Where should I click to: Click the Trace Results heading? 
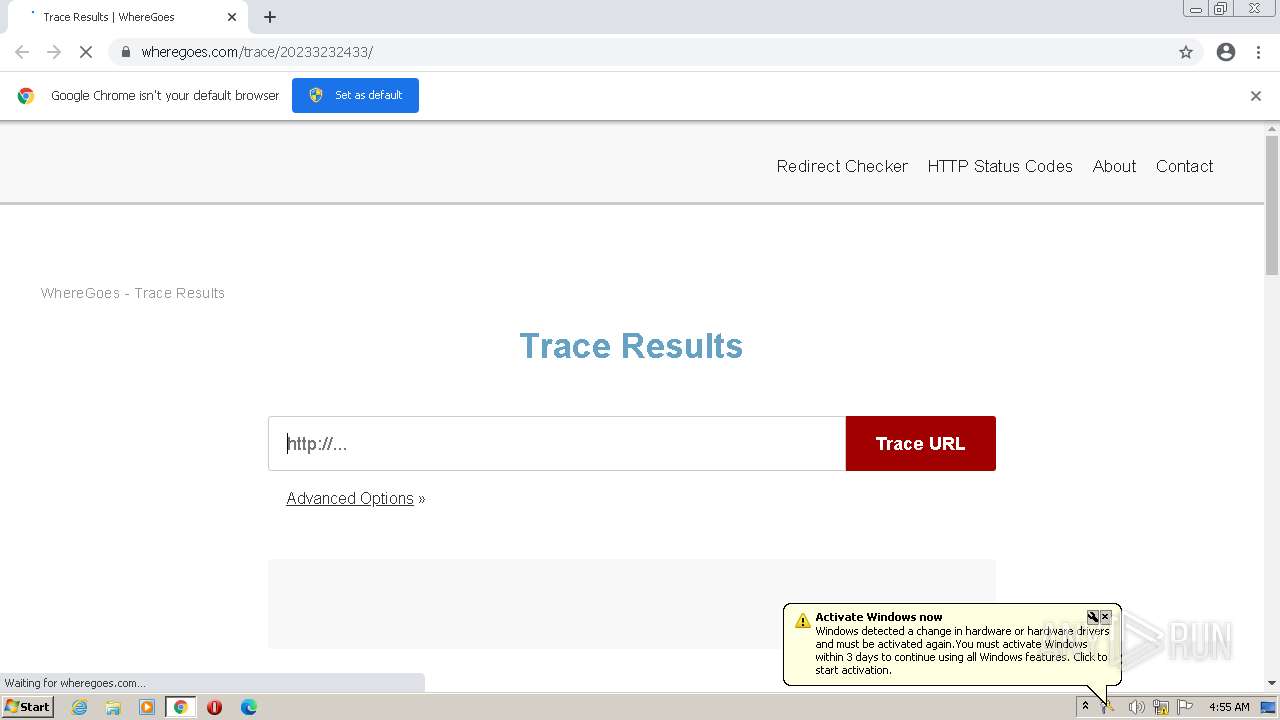[x=631, y=346]
